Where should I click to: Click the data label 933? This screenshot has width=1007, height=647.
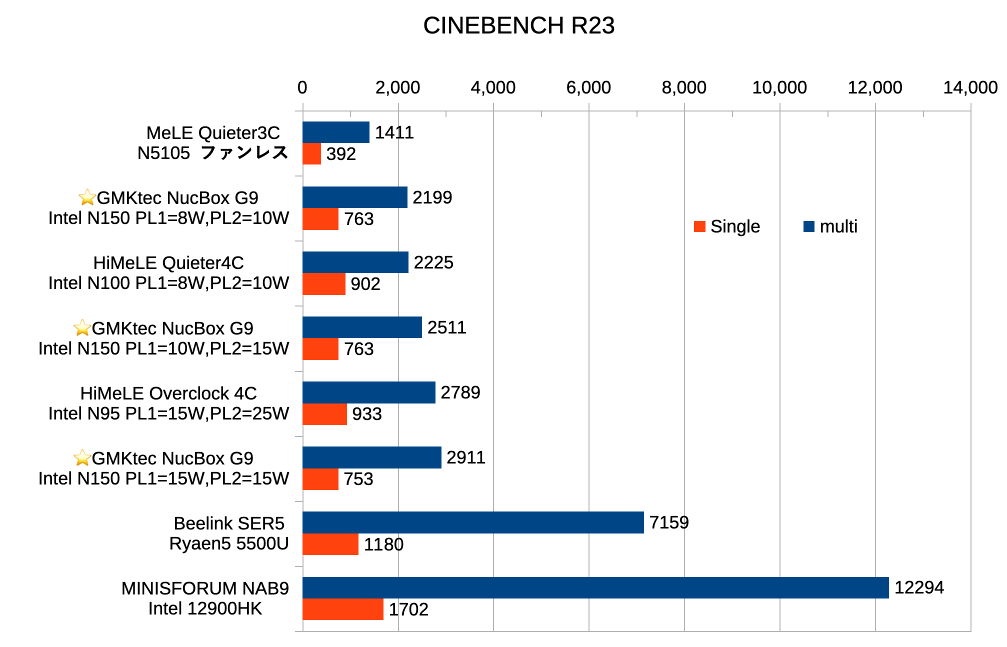367,414
